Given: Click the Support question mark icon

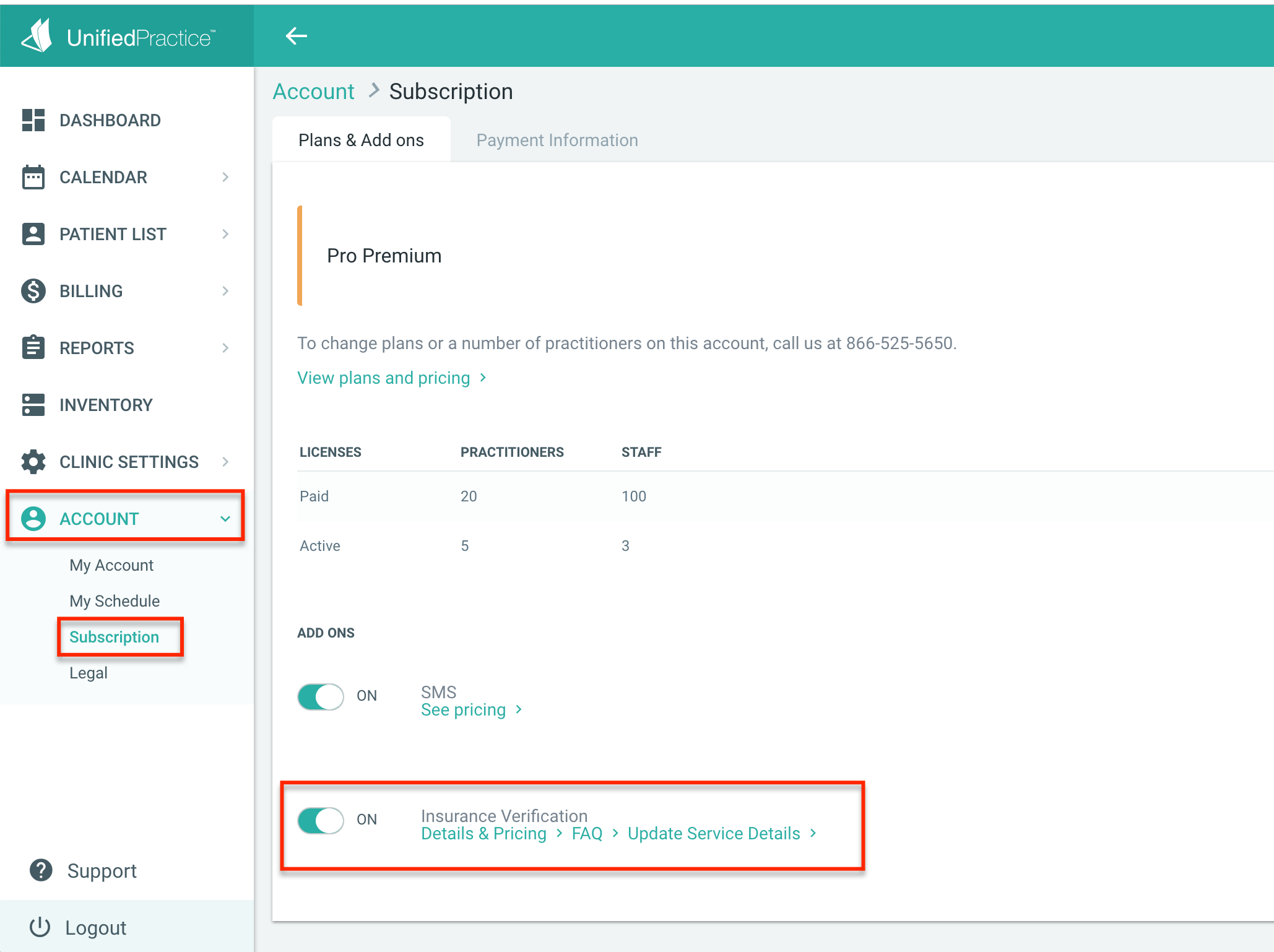Looking at the screenshot, I should tap(41, 870).
